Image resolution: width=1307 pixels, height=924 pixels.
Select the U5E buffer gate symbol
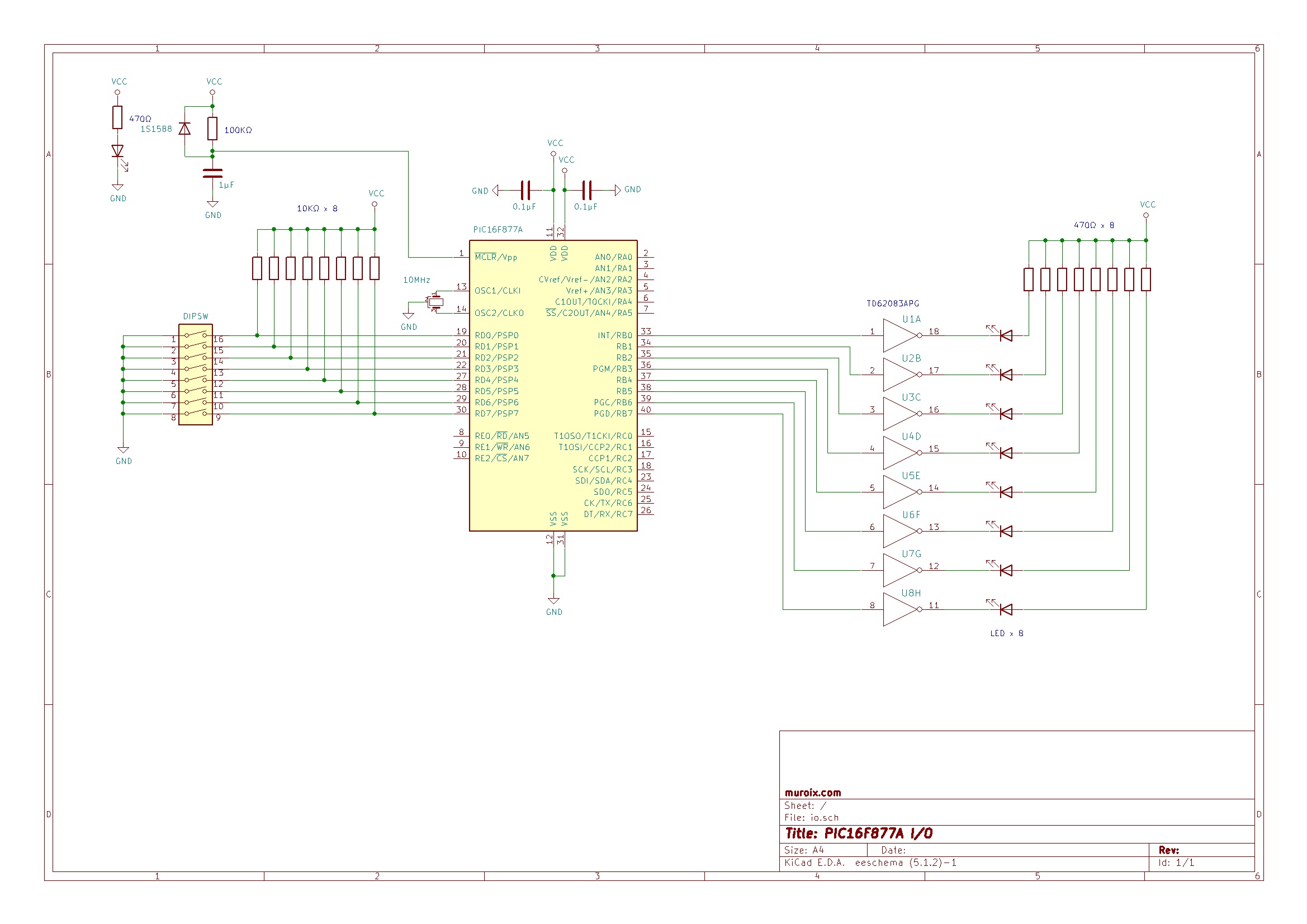[x=902, y=492]
